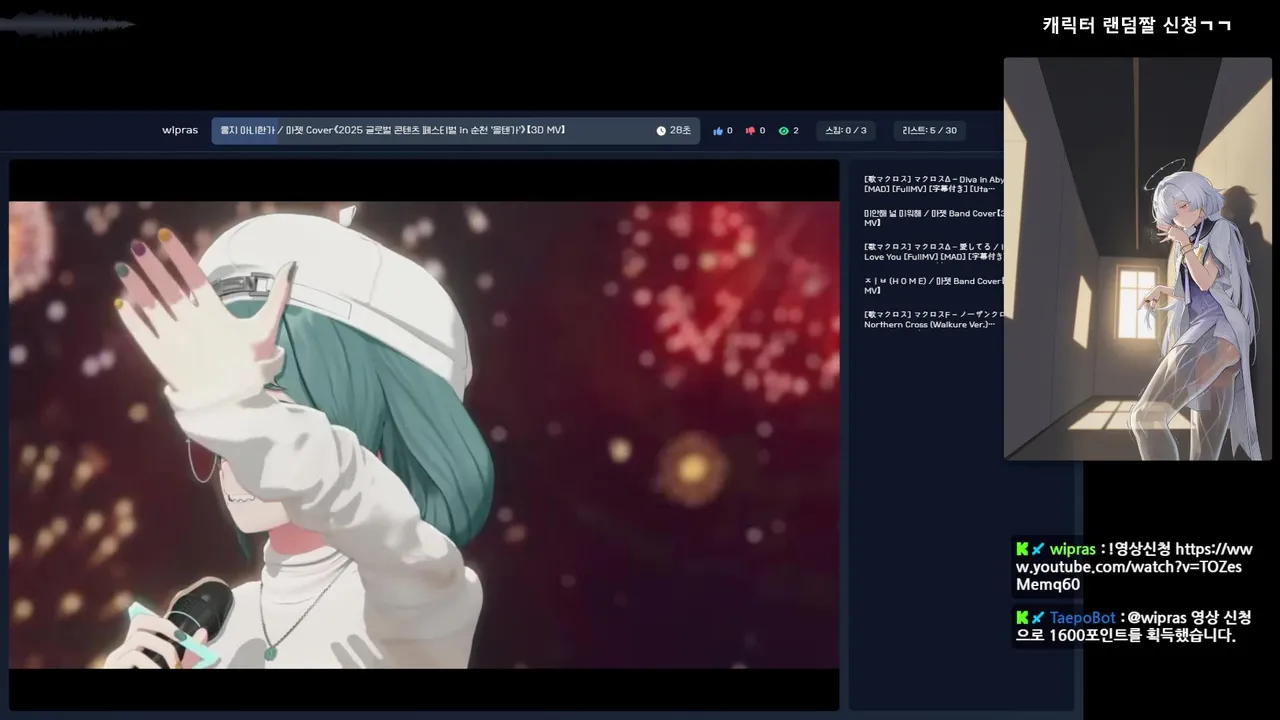Viewport: 1280px width, 720px height.
Task: Click the thumbs-up like icon
Action: 718,131
